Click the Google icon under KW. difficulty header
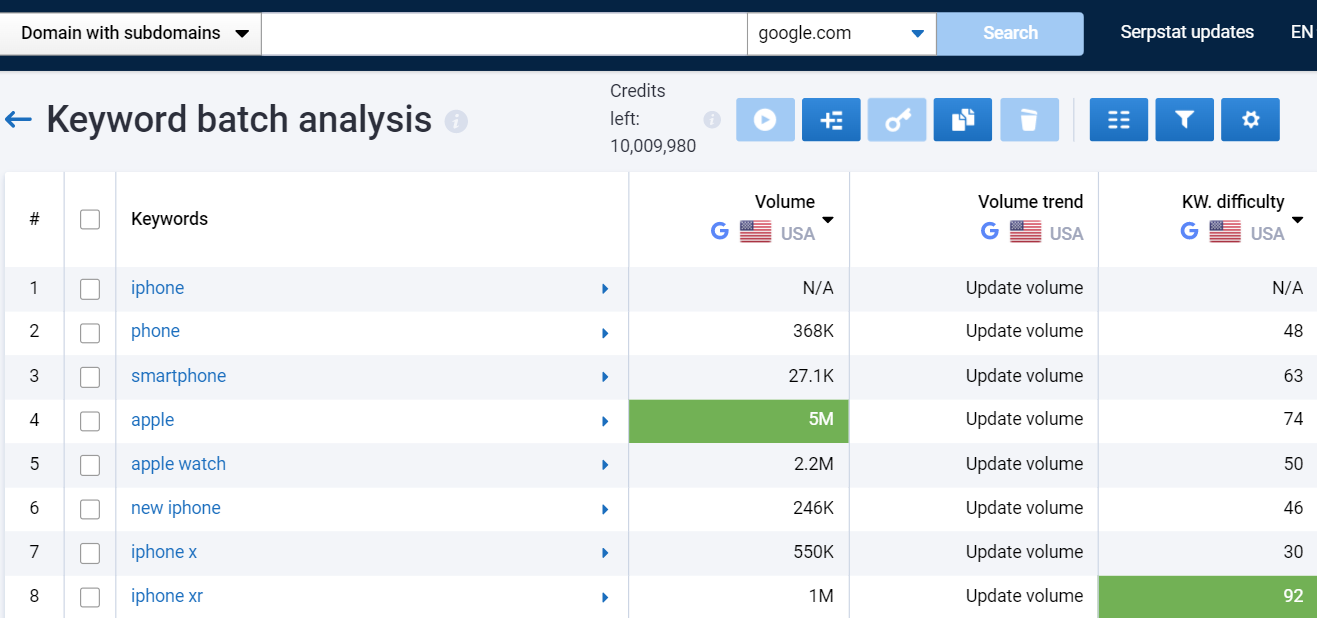The width and height of the screenshot is (1317, 618). [1190, 232]
